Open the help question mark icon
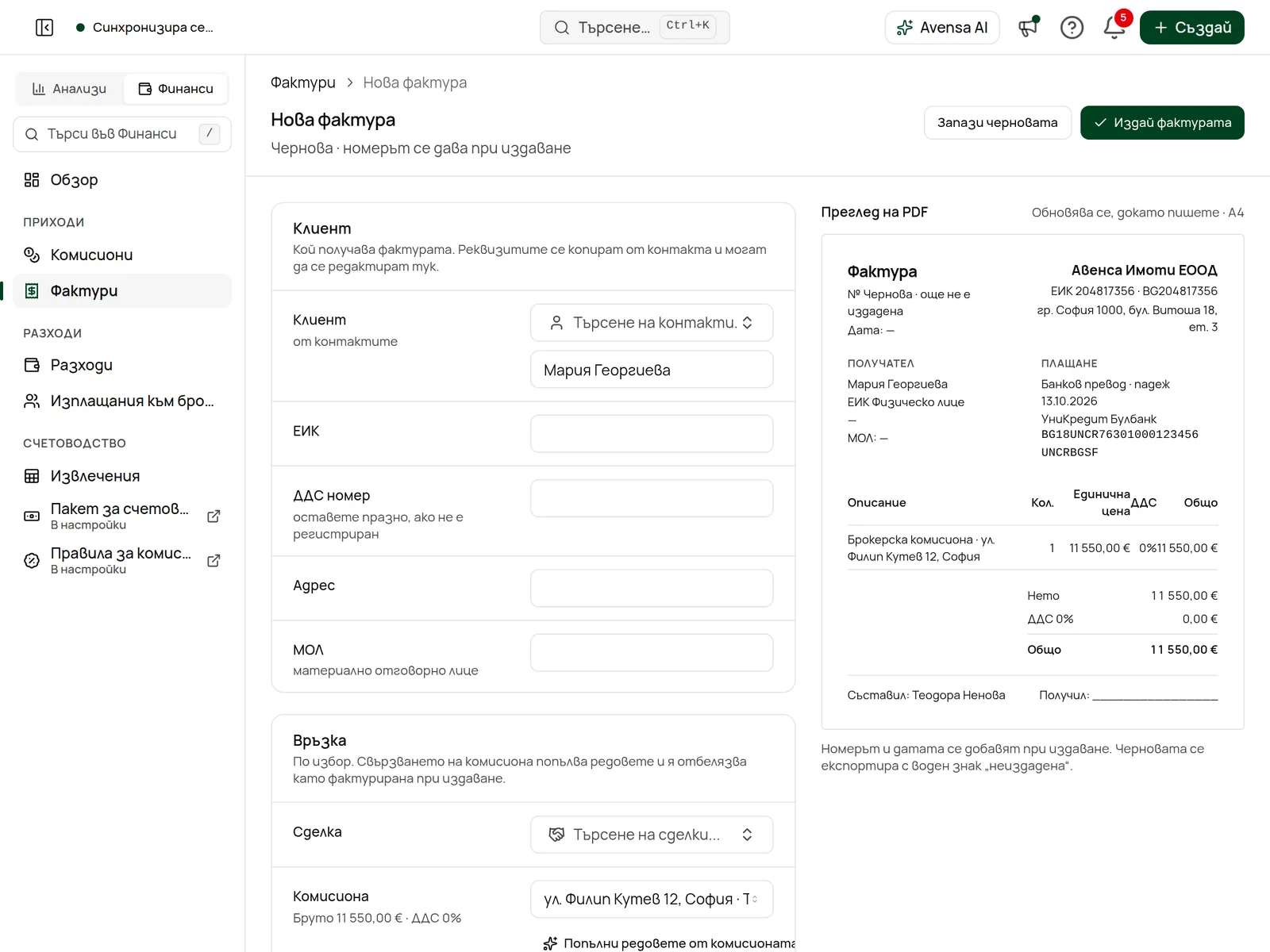Image resolution: width=1270 pixels, height=952 pixels. point(1072,28)
